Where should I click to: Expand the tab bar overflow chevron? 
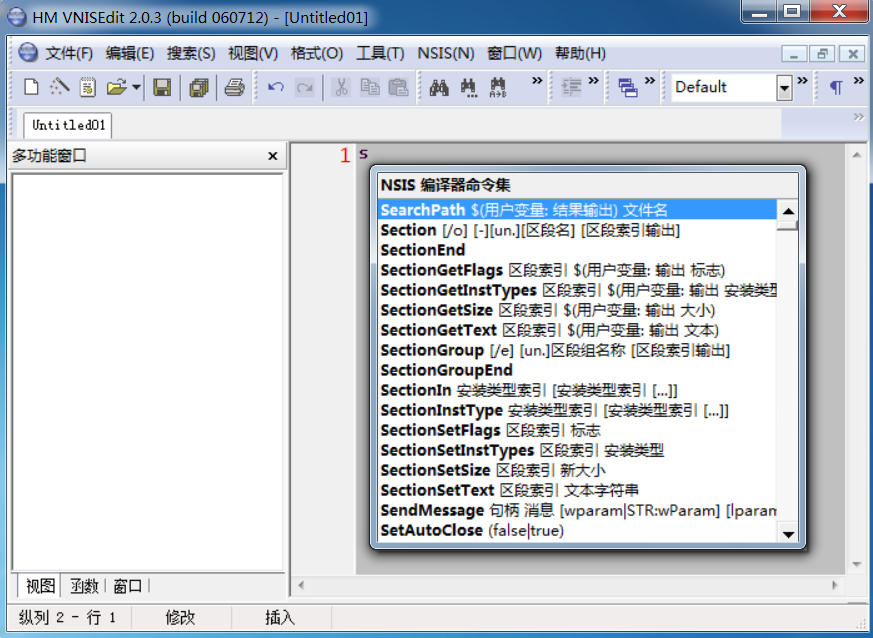pos(859,117)
